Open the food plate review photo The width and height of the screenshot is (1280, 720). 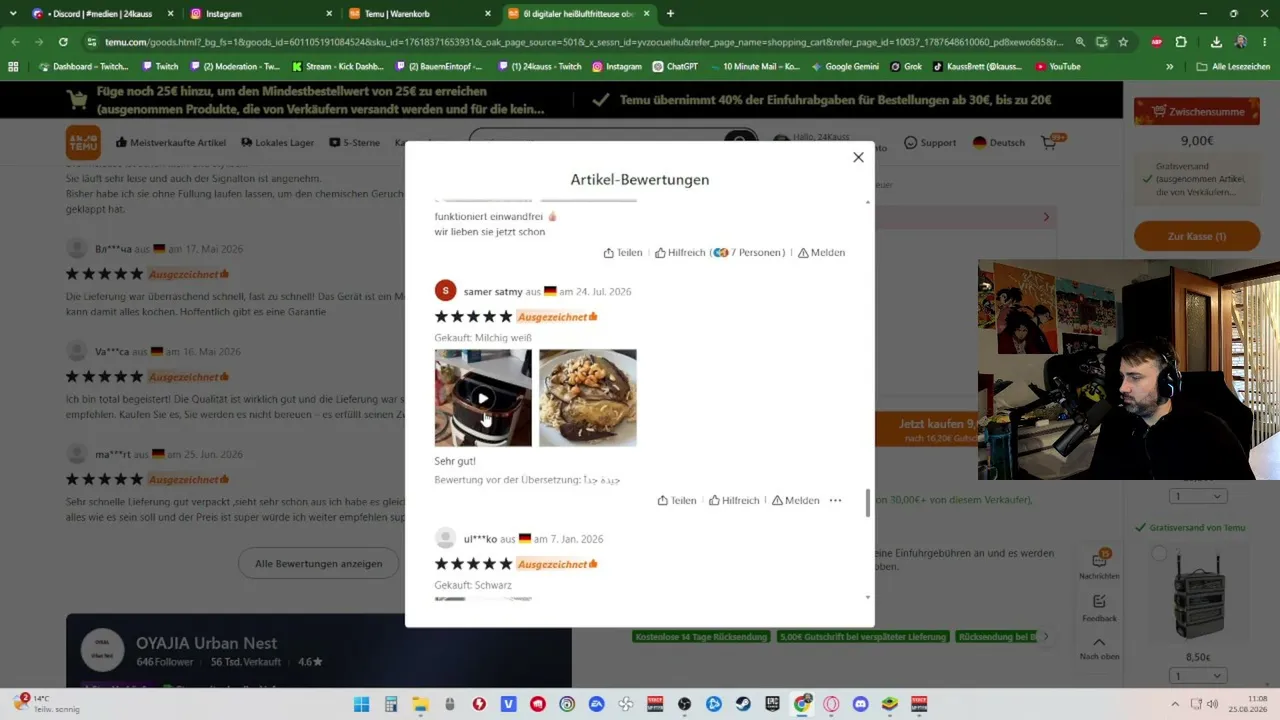click(588, 398)
